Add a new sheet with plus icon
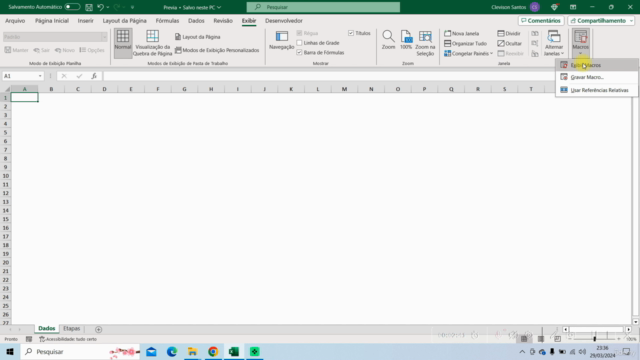640x360 pixels. pyautogui.click(x=98, y=329)
